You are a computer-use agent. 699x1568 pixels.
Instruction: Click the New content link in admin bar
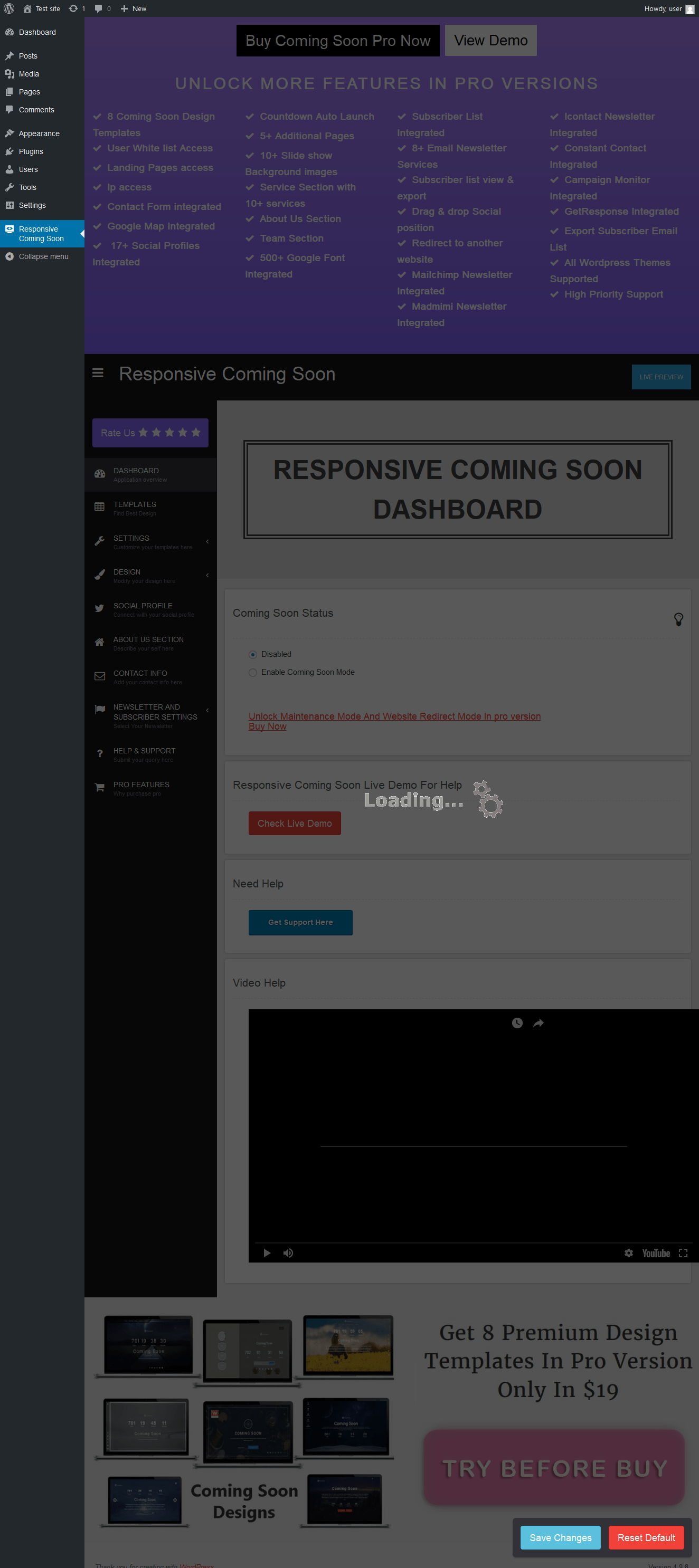pyautogui.click(x=134, y=8)
